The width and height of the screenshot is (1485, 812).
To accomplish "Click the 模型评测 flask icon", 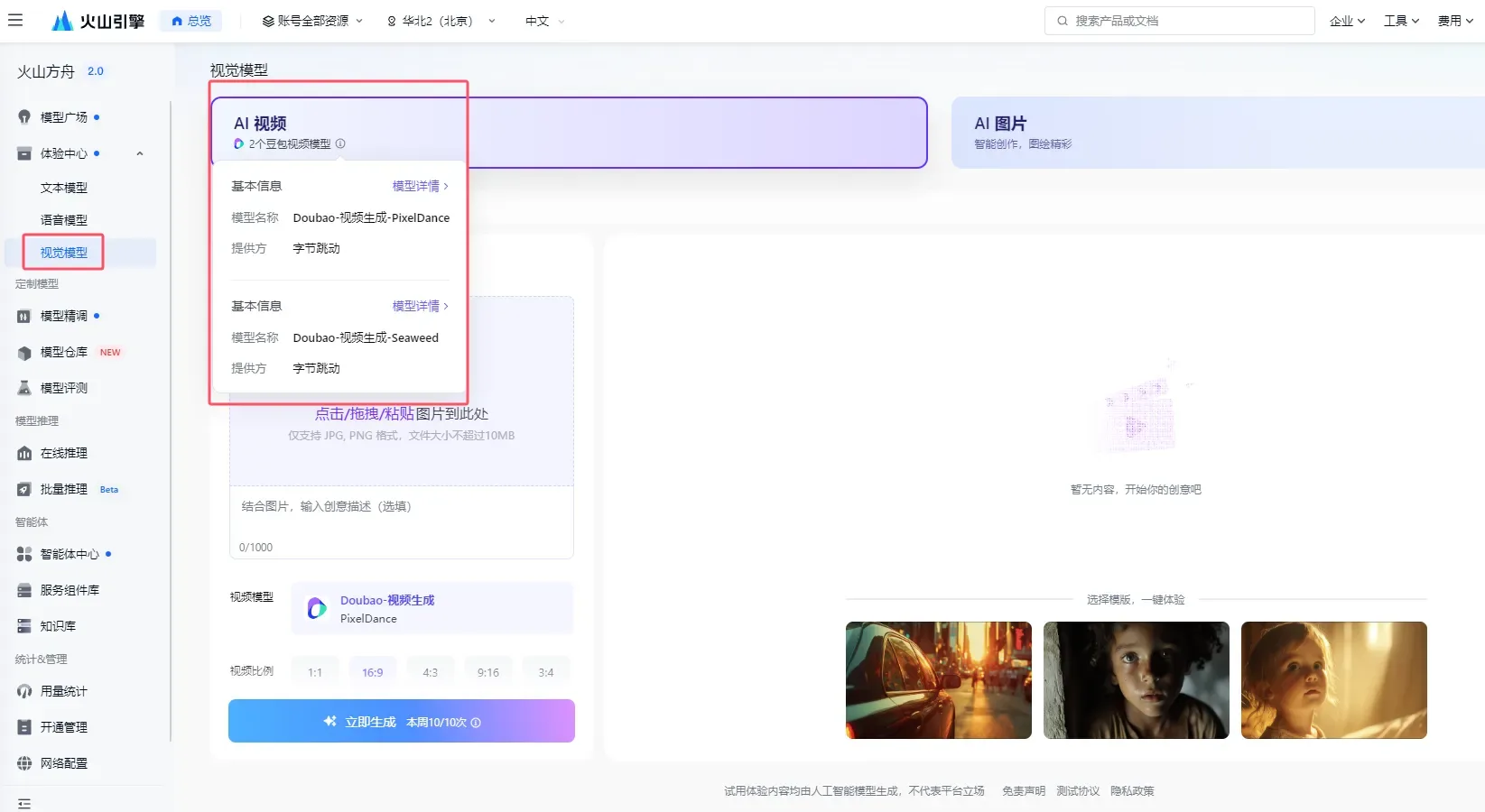I will point(24,388).
